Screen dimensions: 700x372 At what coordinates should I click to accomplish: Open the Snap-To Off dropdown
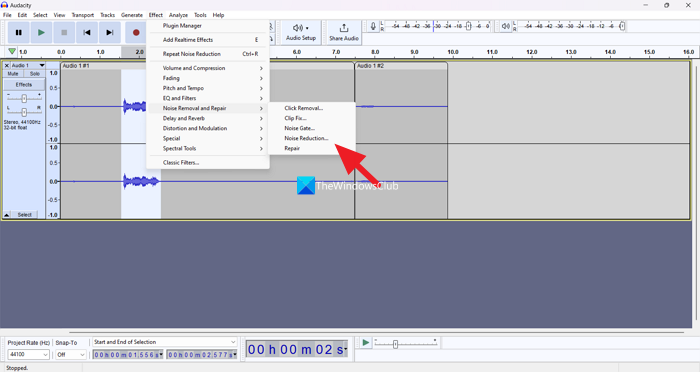pos(71,354)
